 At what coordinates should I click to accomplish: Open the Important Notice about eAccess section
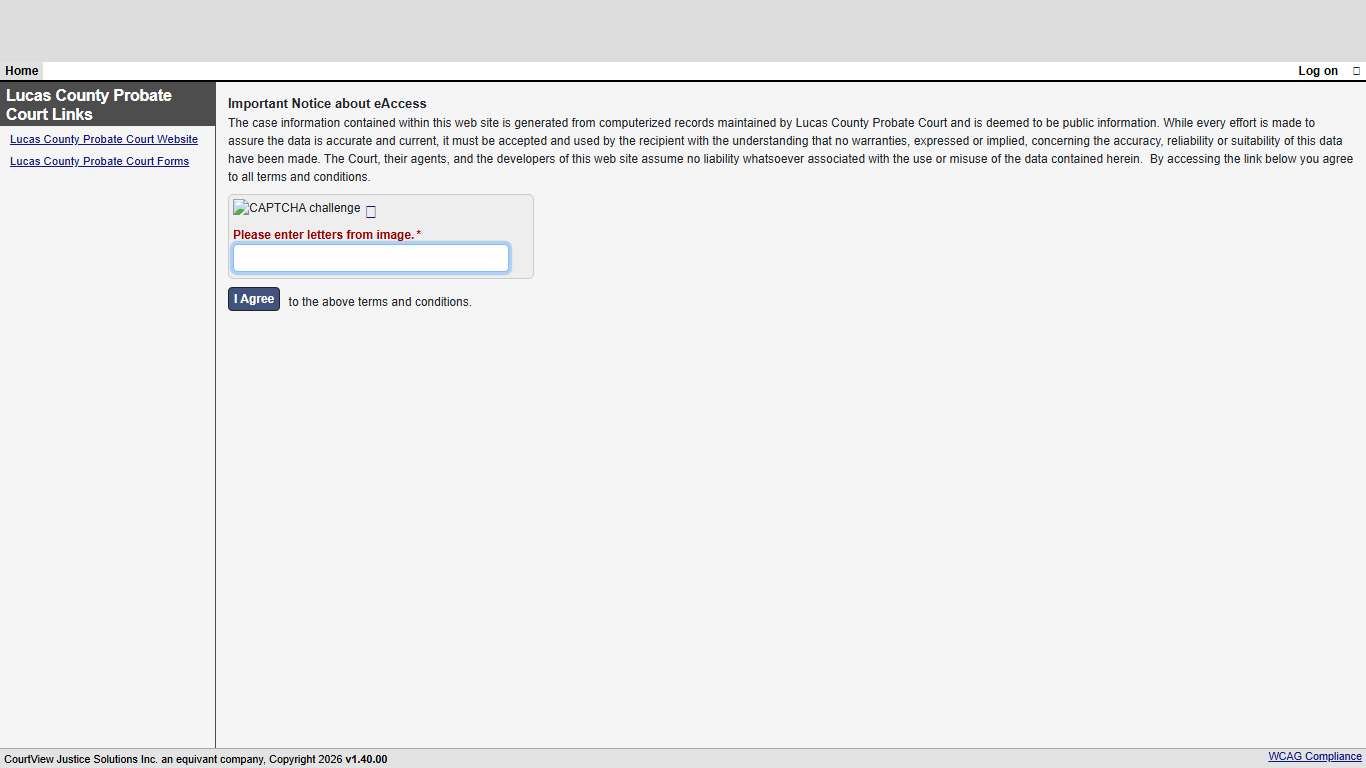coord(327,103)
